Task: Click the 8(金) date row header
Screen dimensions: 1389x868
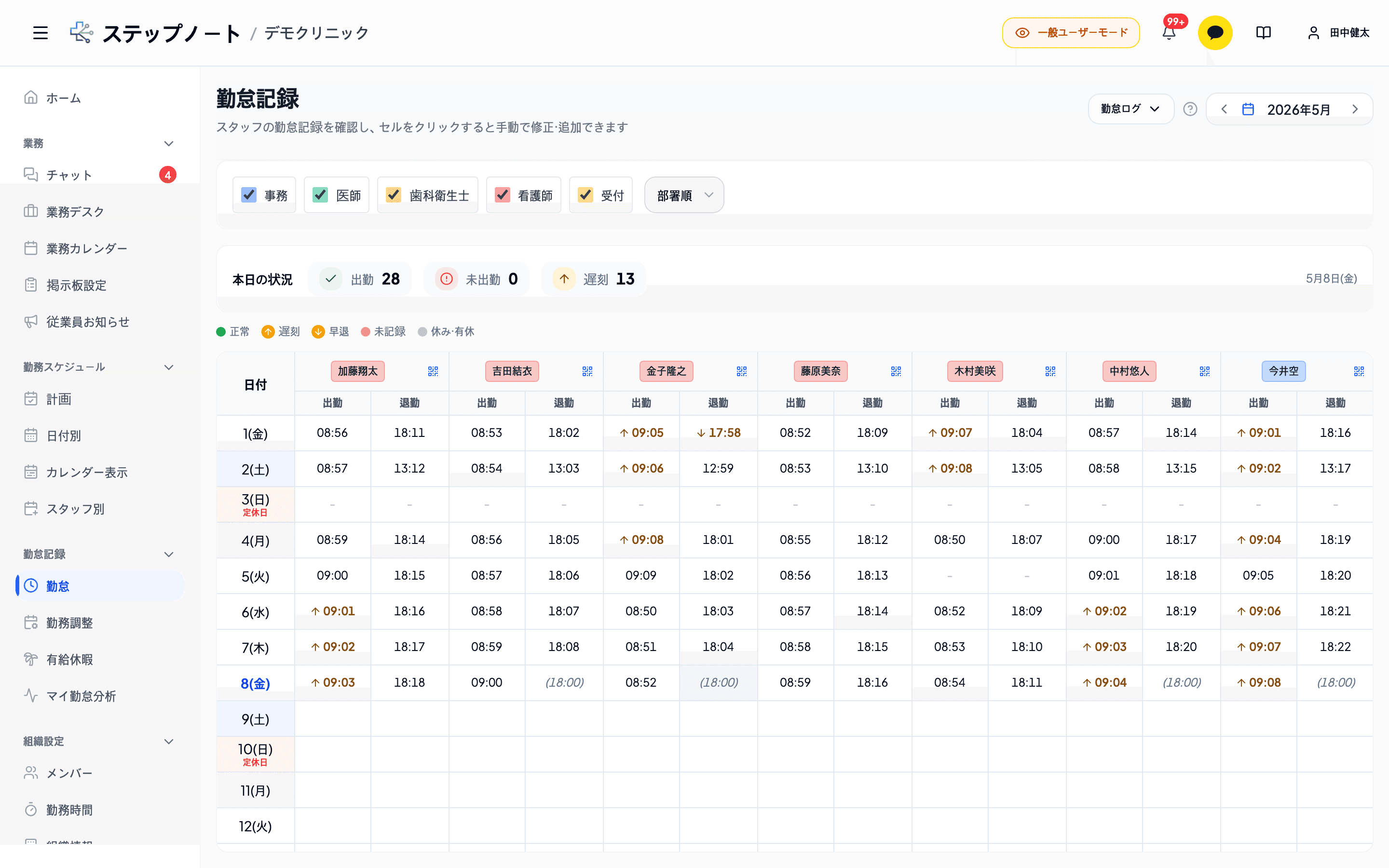Action: pos(256,683)
